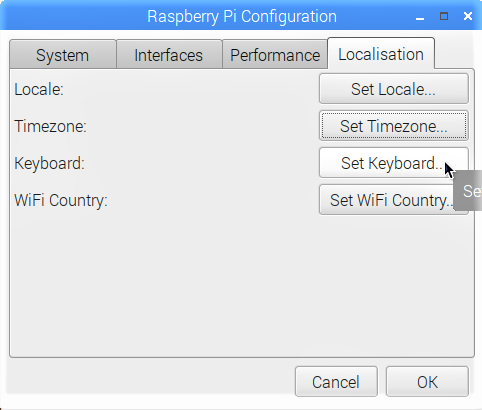Minimize the Raspberry Pi Configuration window
The width and height of the screenshot is (482, 410).
coord(420,17)
